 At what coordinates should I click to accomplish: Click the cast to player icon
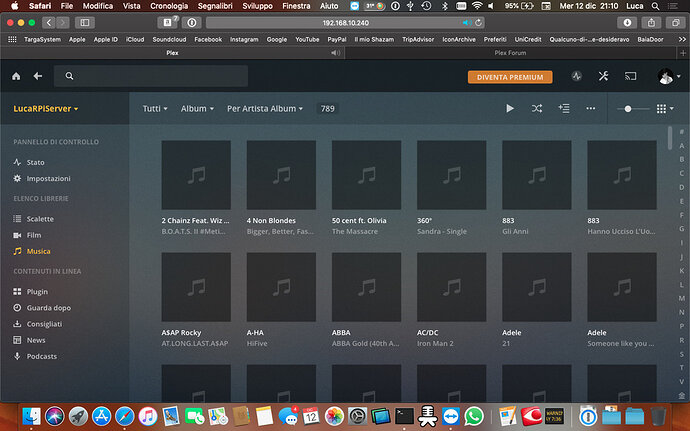click(x=630, y=76)
